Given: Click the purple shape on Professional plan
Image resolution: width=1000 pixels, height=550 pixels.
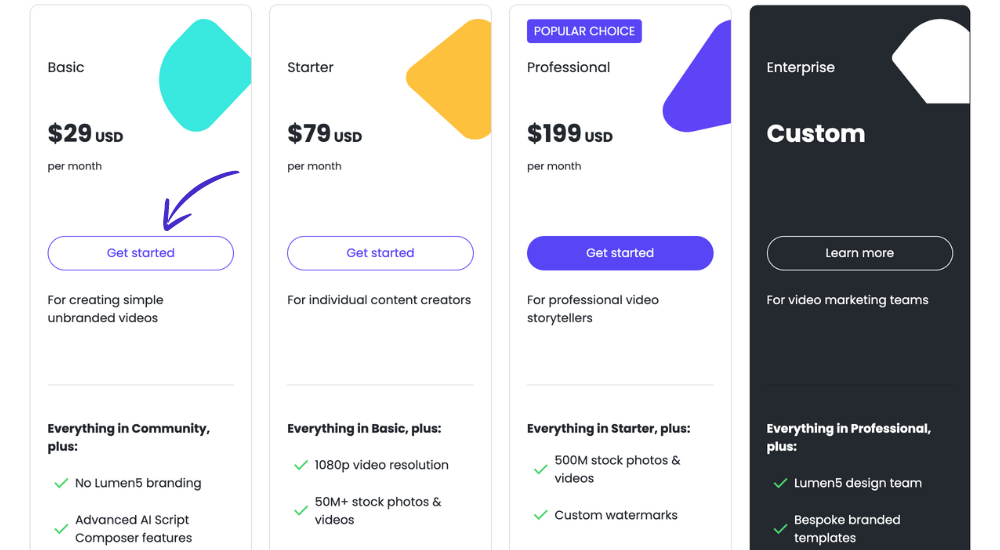Looking at the screenshot, I should pos(697,77).
